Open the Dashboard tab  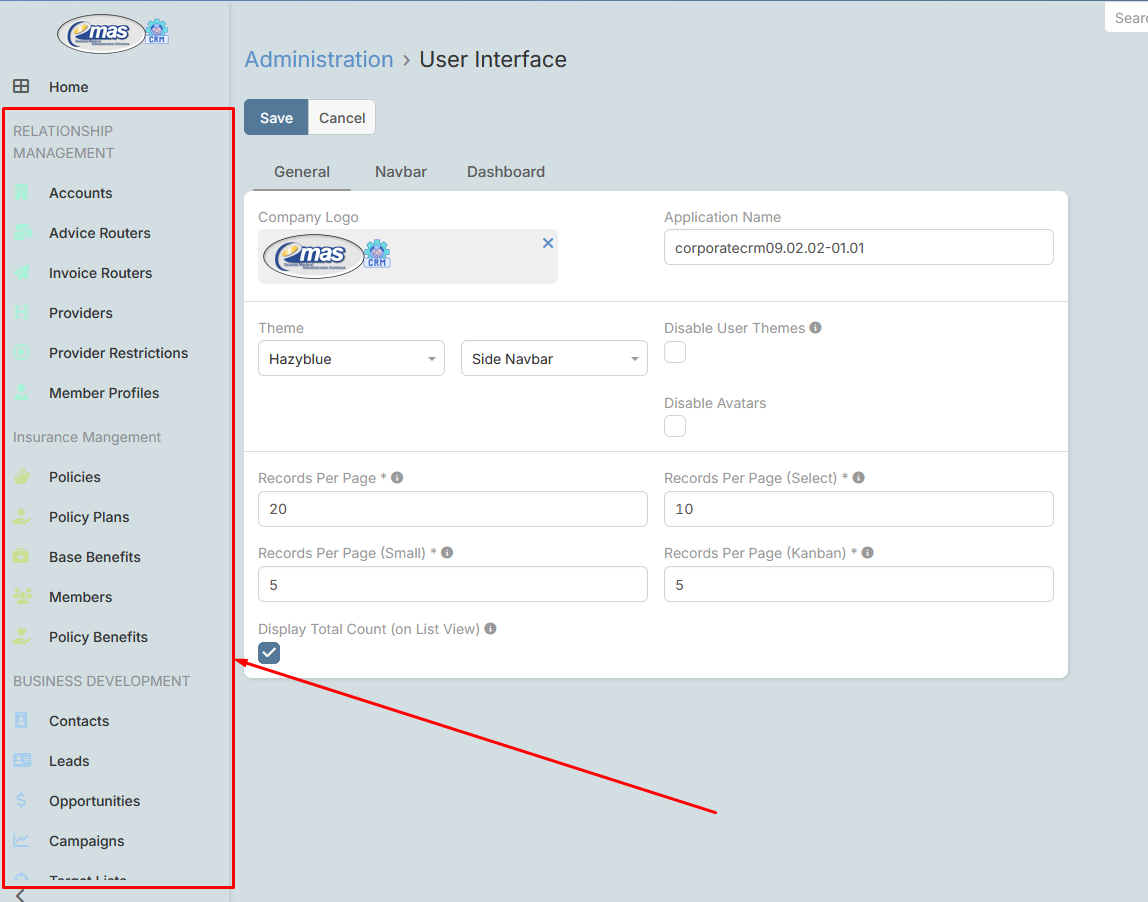[x=506, y=172]
